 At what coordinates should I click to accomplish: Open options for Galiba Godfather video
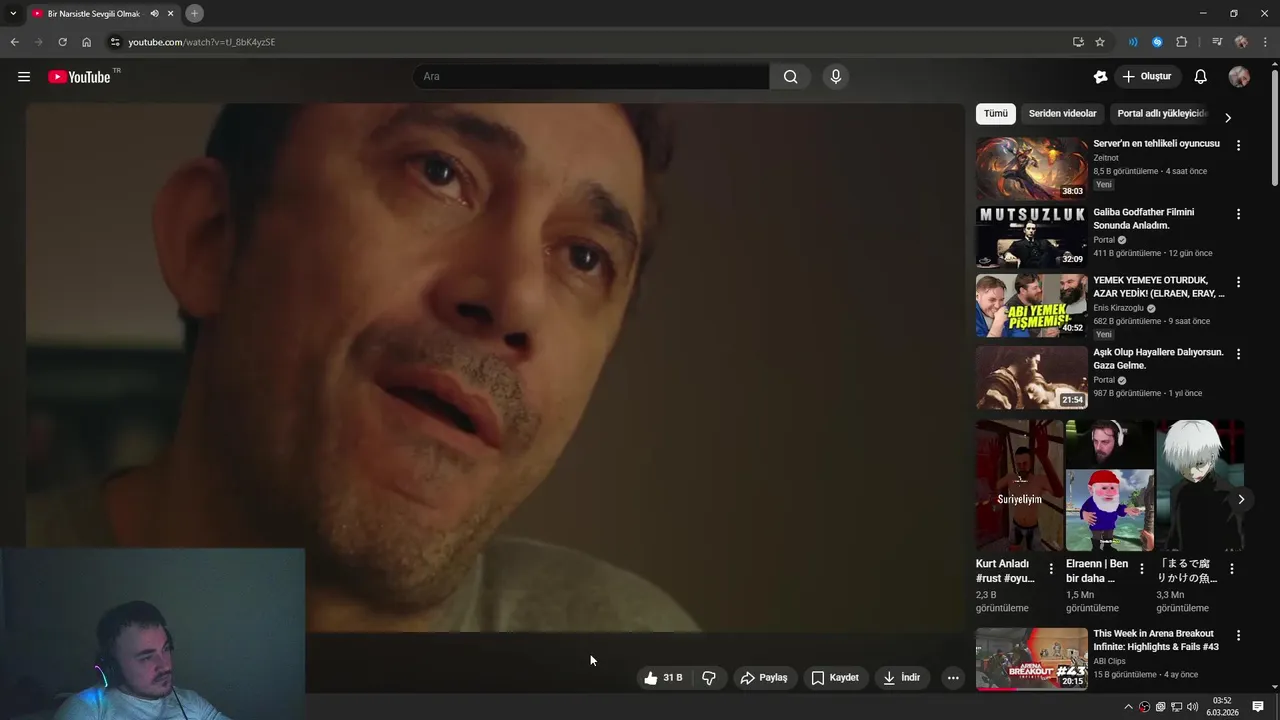(x=1238, y=214)
